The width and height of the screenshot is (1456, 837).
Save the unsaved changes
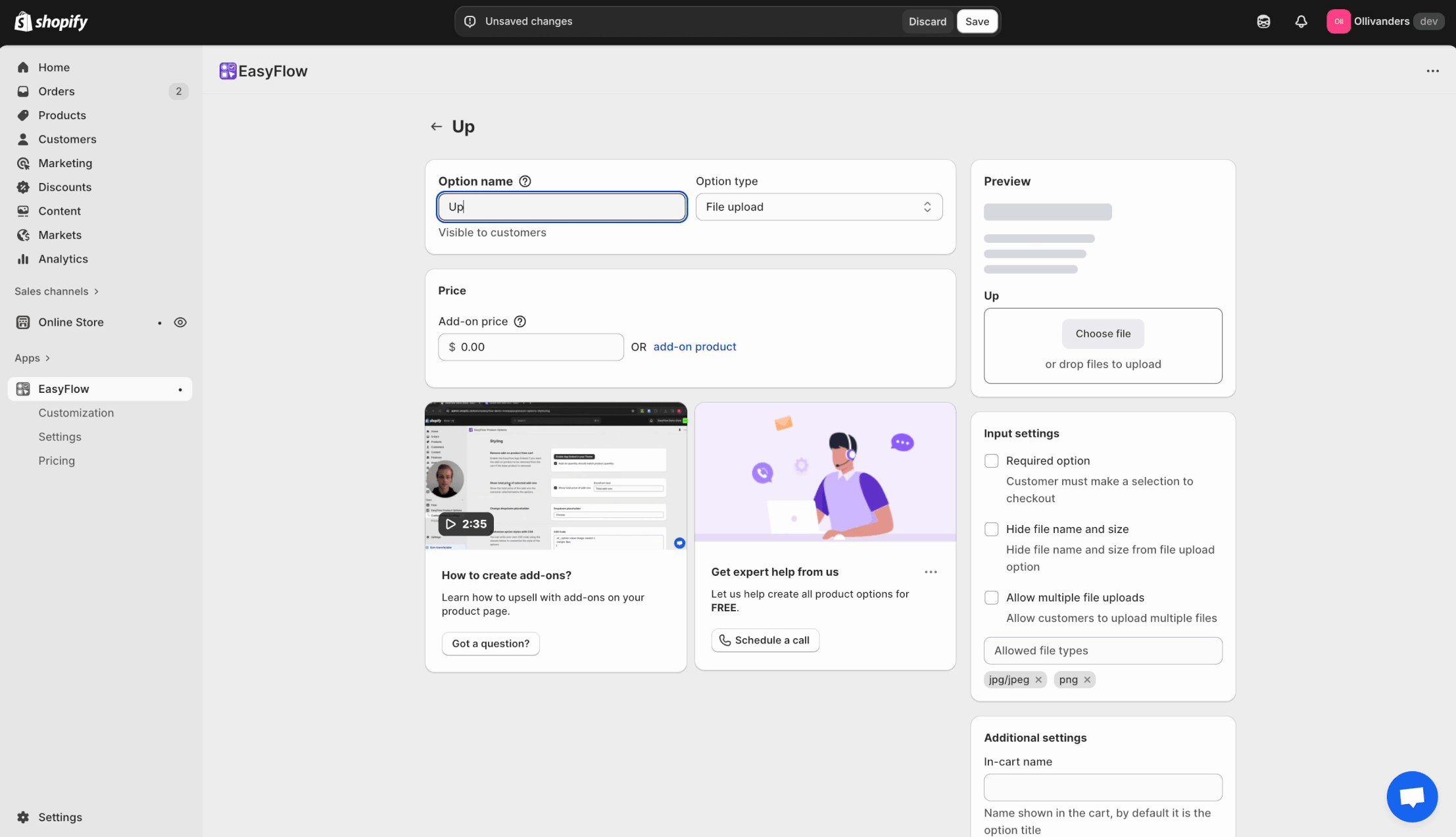[977, 21]
